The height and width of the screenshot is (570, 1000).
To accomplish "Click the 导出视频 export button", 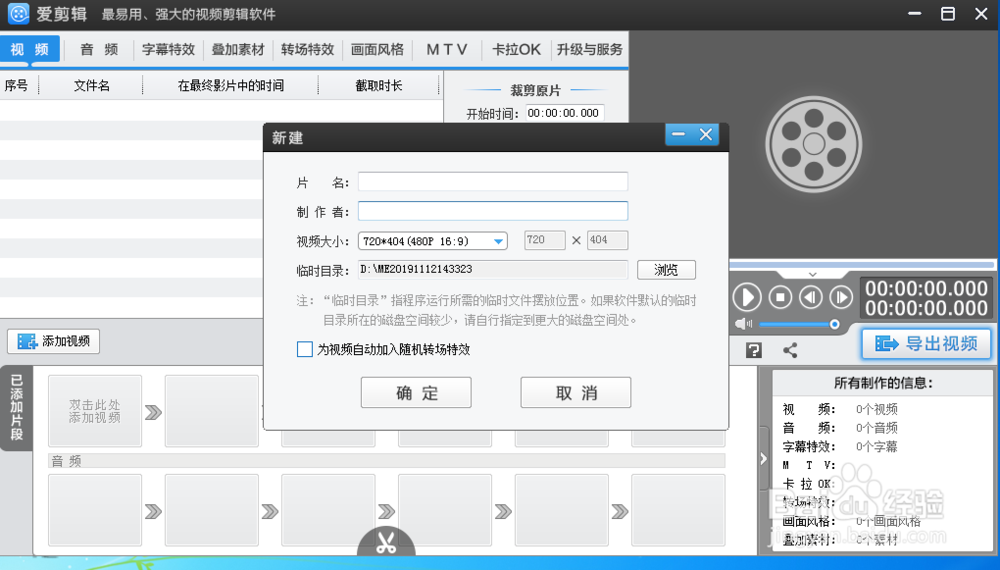I will (x=926, y=344).
